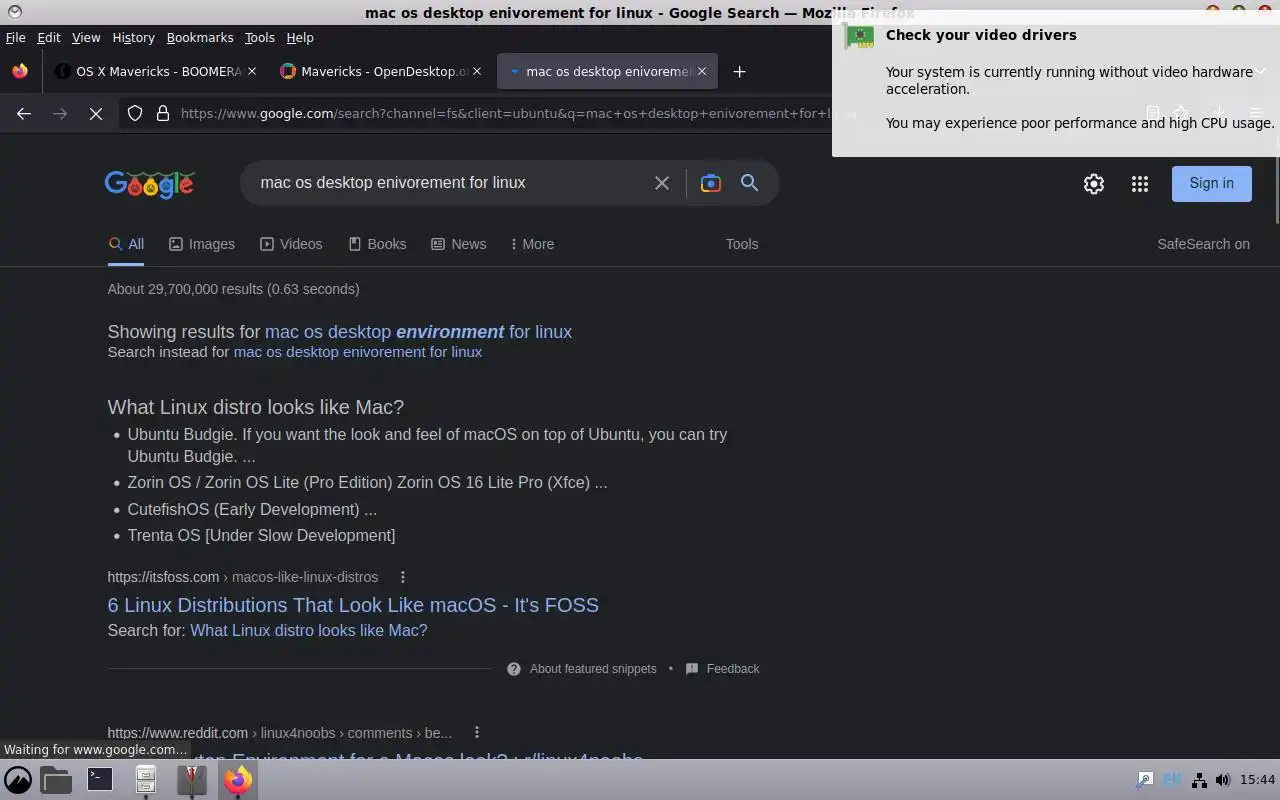Focus the Firefox URL address bar
Viewport: 1280px width, 800px height.
tap(505, 113)
